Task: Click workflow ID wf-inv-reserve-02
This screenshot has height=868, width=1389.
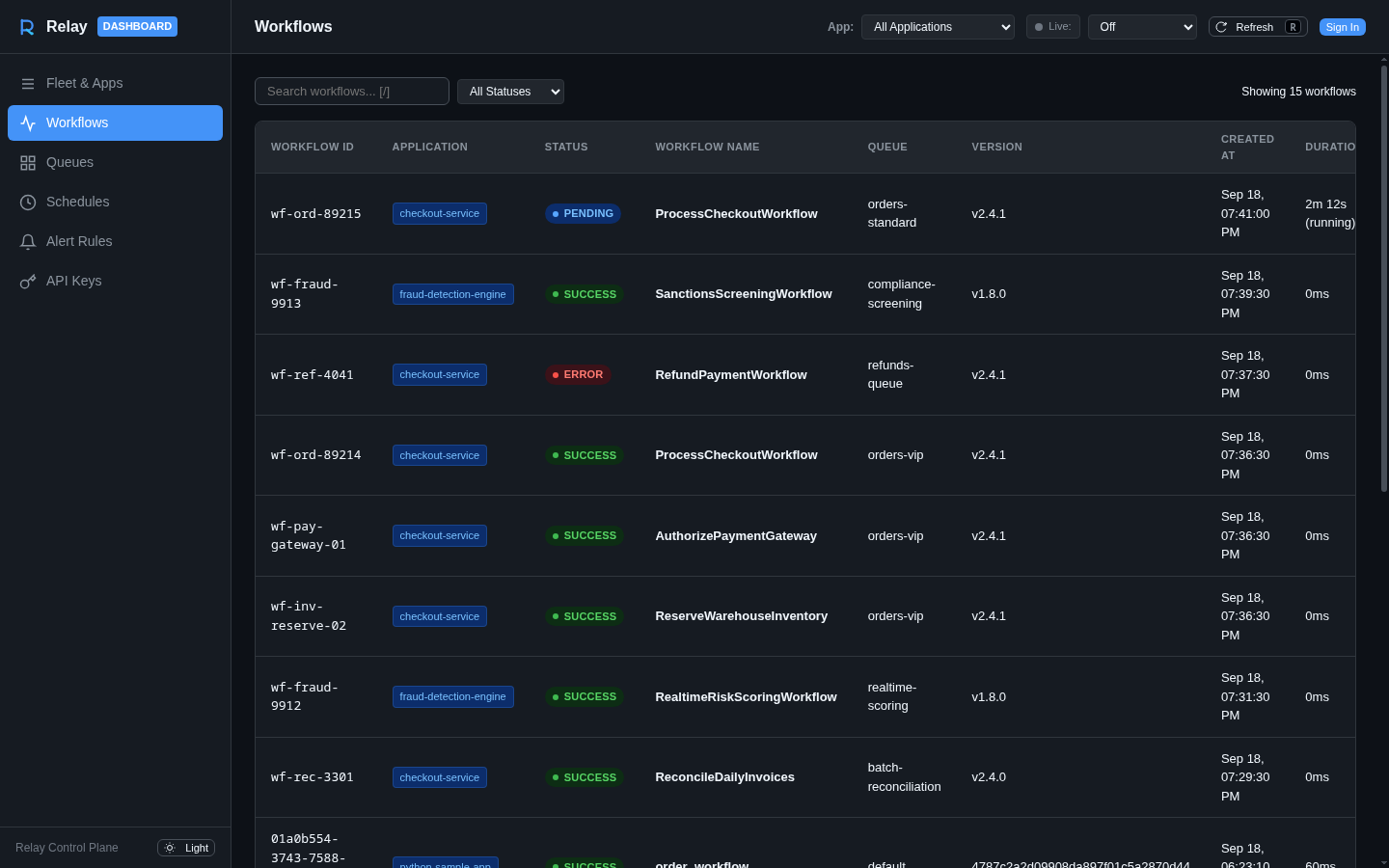Action: click(x=309, y=616)
